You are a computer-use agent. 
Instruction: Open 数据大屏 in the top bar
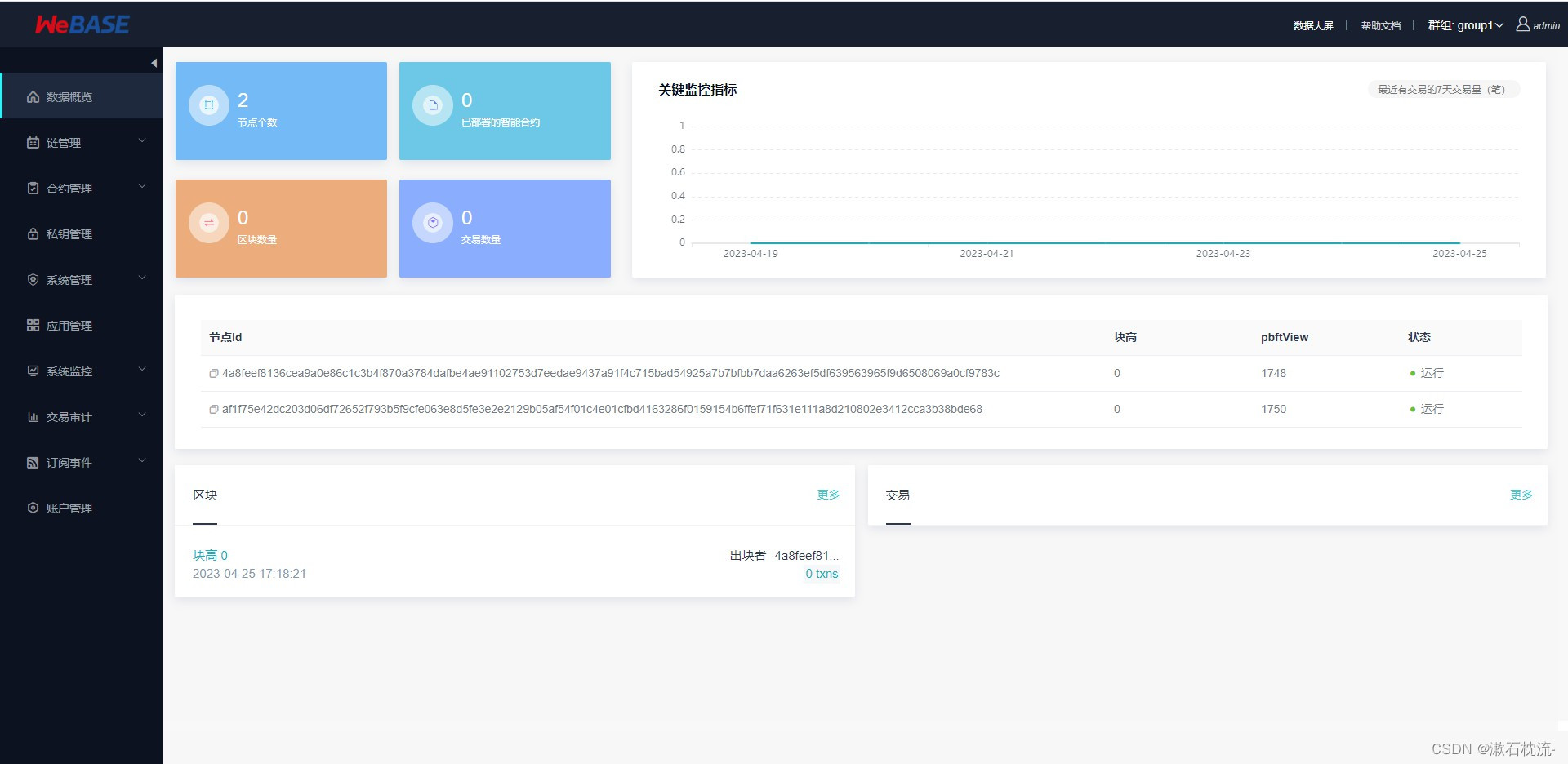1313,26
